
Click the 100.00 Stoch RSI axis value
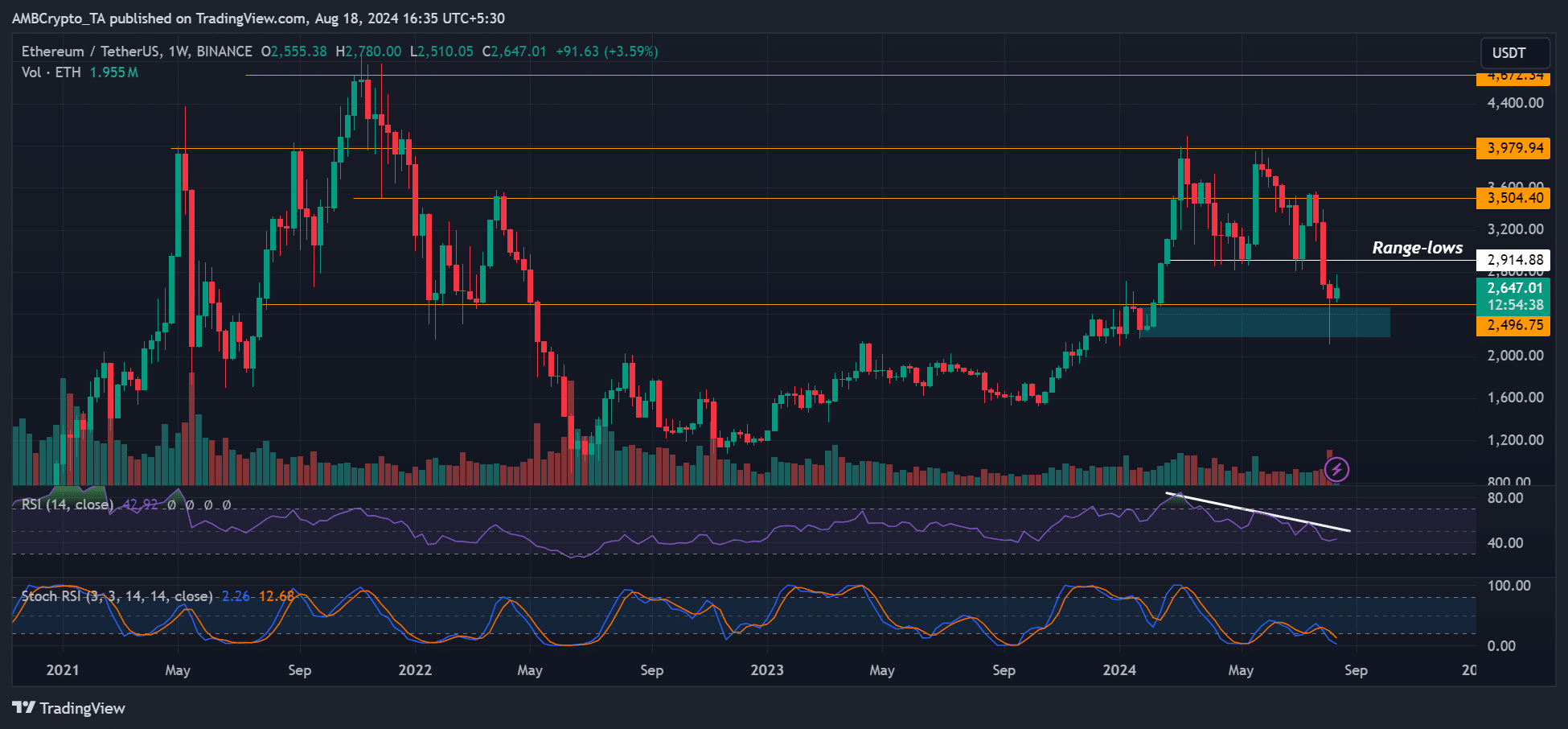(x=1508, y=586)
